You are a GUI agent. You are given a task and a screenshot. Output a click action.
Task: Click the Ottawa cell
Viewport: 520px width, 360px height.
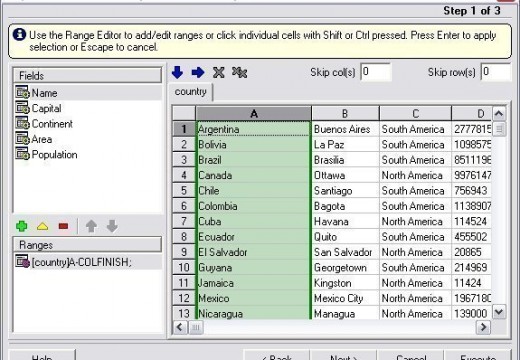[345, 175]
